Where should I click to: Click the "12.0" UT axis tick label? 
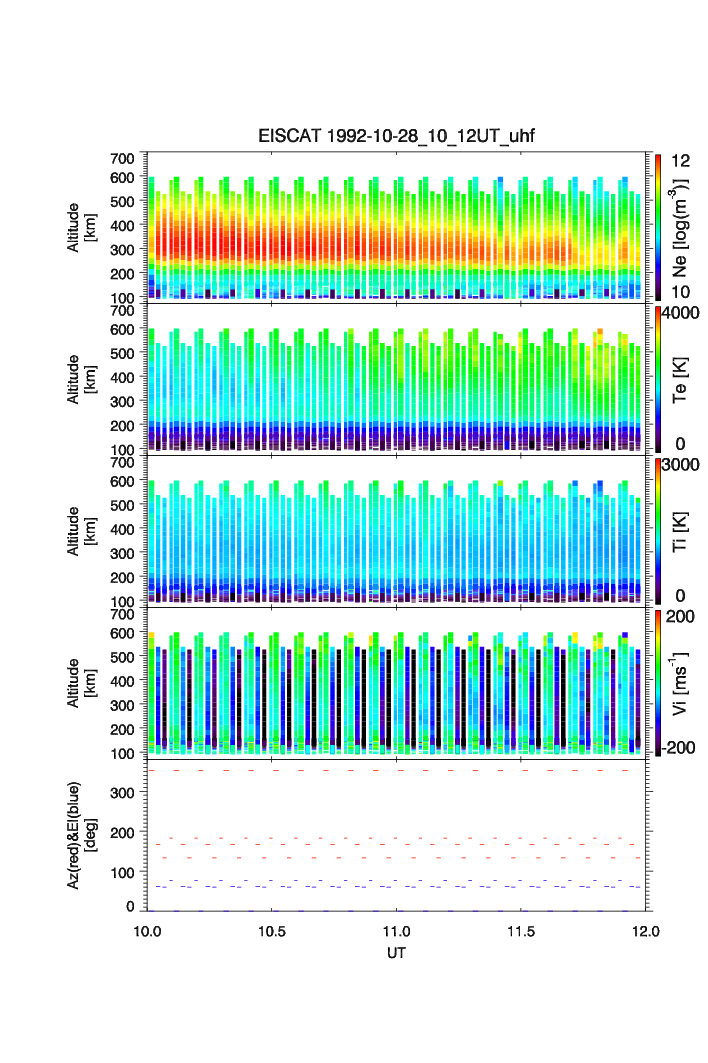point(646,931)
